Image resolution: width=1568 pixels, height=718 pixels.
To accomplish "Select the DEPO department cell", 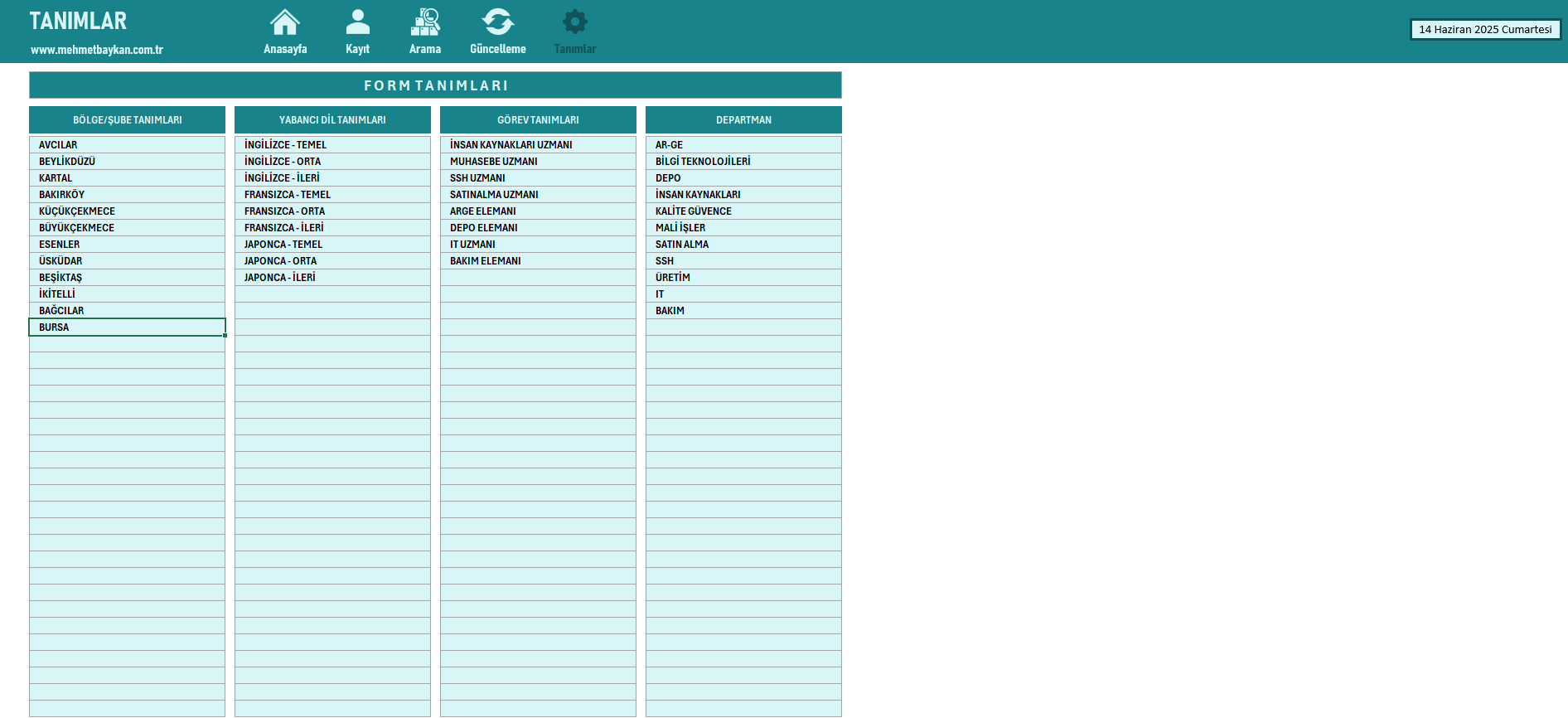I will pos(743,178).
